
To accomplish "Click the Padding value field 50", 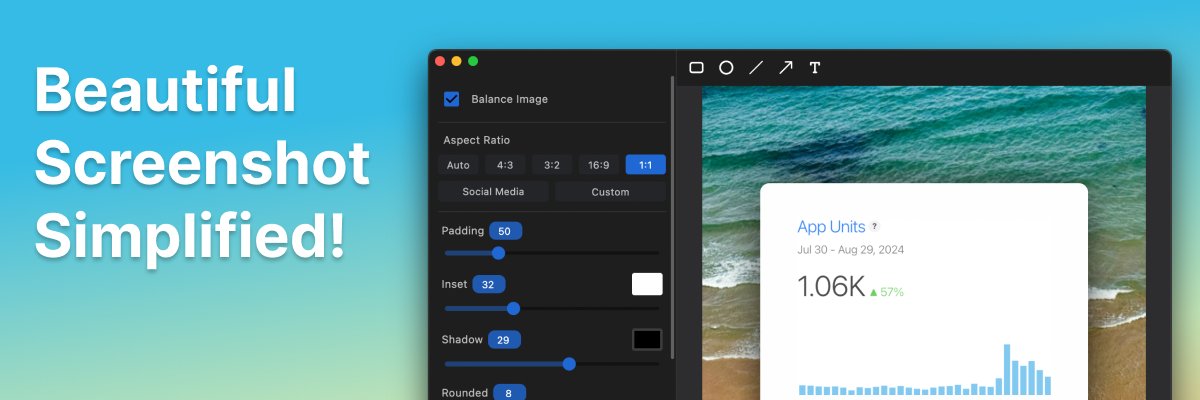I will [505, 231].
